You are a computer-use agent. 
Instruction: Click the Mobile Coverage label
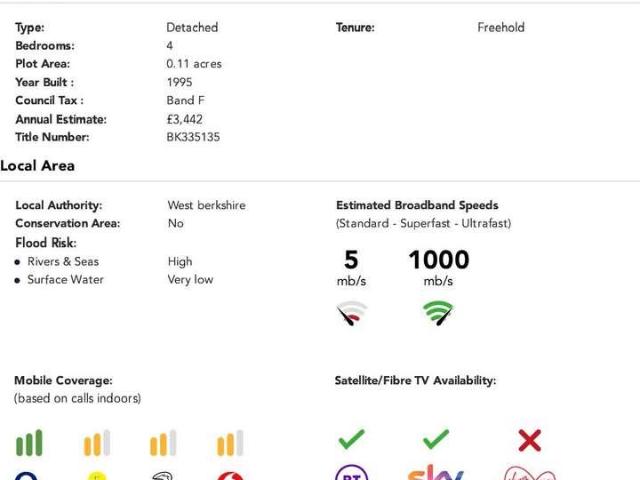coord(63,380)
